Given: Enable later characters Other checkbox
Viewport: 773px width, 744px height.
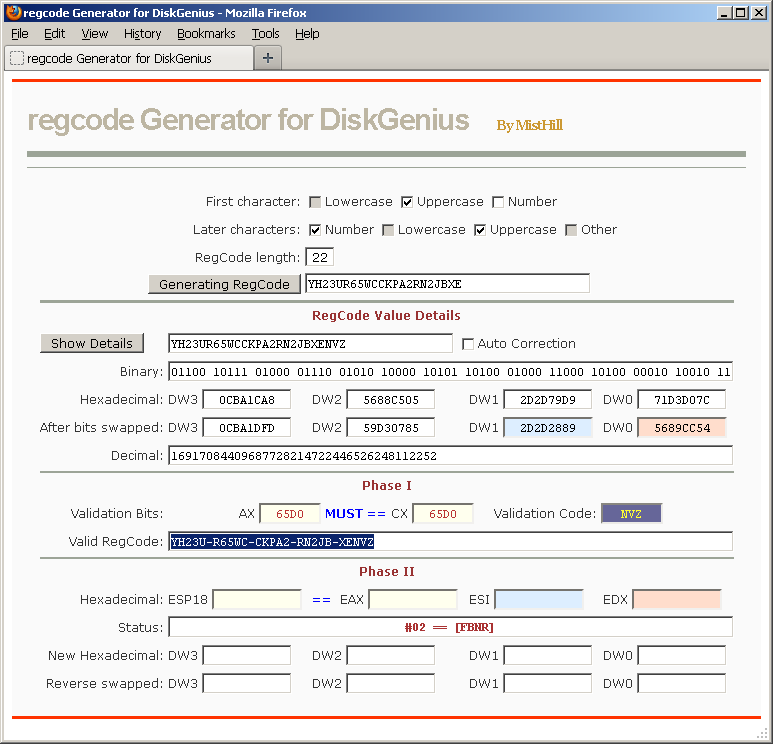Looking at the screenshot, I should click(x=571, y=230).
